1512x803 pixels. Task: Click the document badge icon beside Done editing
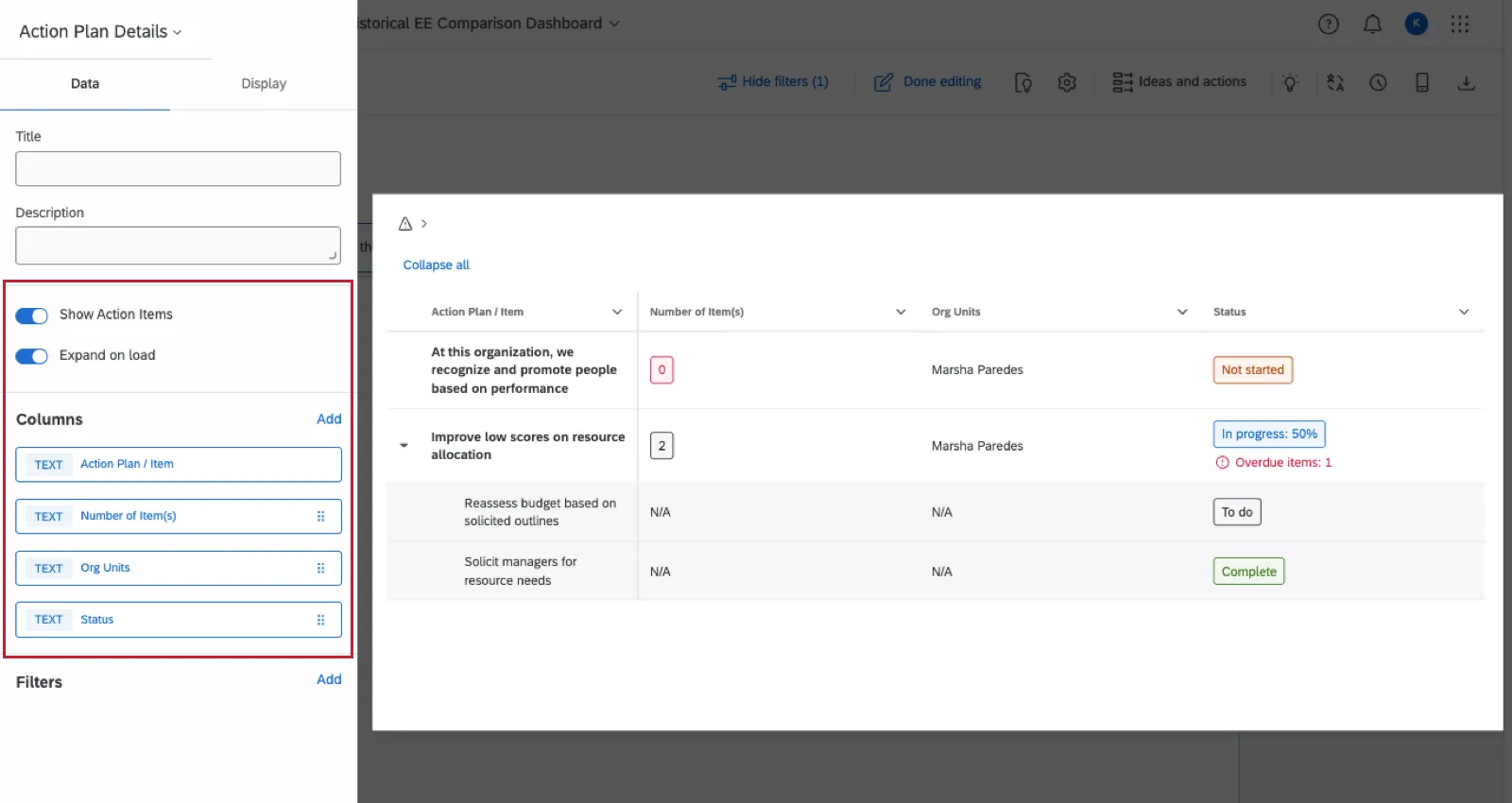(1023, 83)
